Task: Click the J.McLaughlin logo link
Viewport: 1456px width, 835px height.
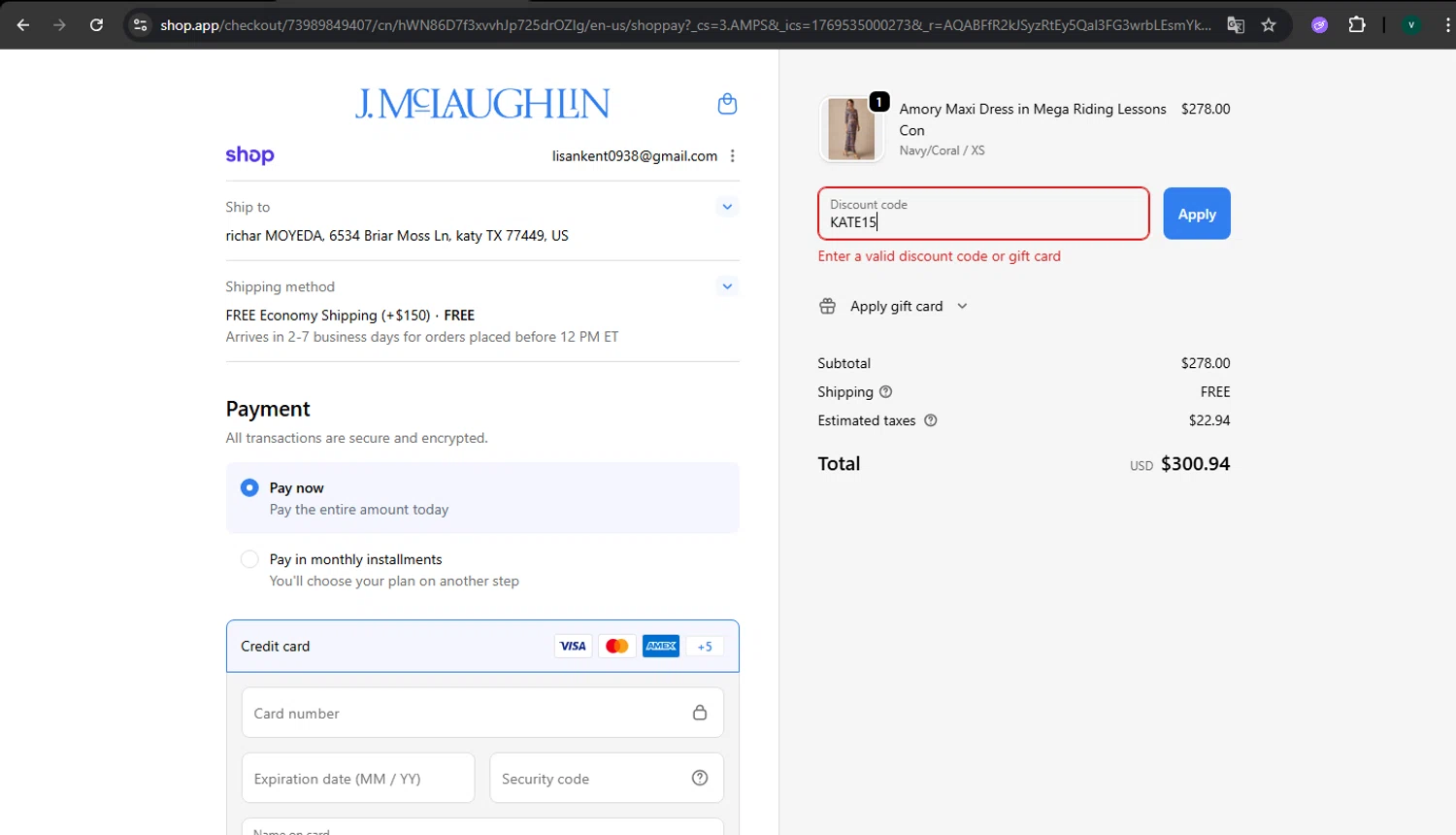Action: point(482,104)
